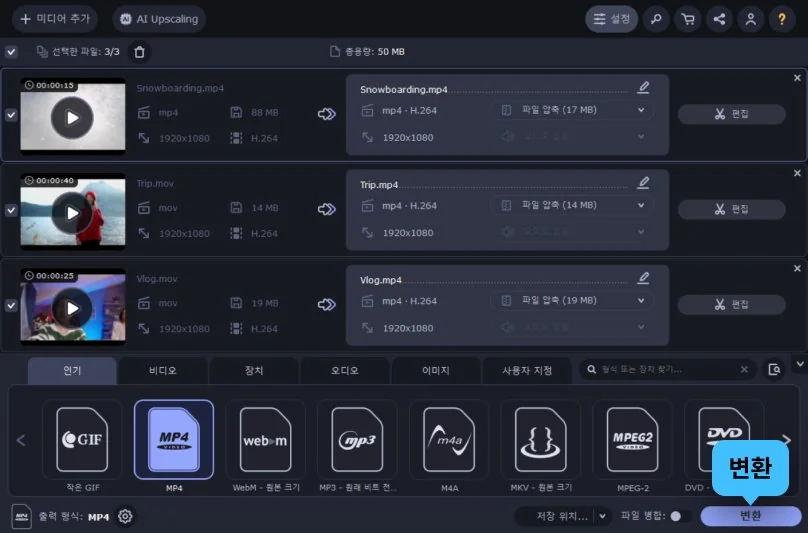The image size is (808, 533).
Task: Remove Vlog.mov from the list
Action: coord(797,269)
